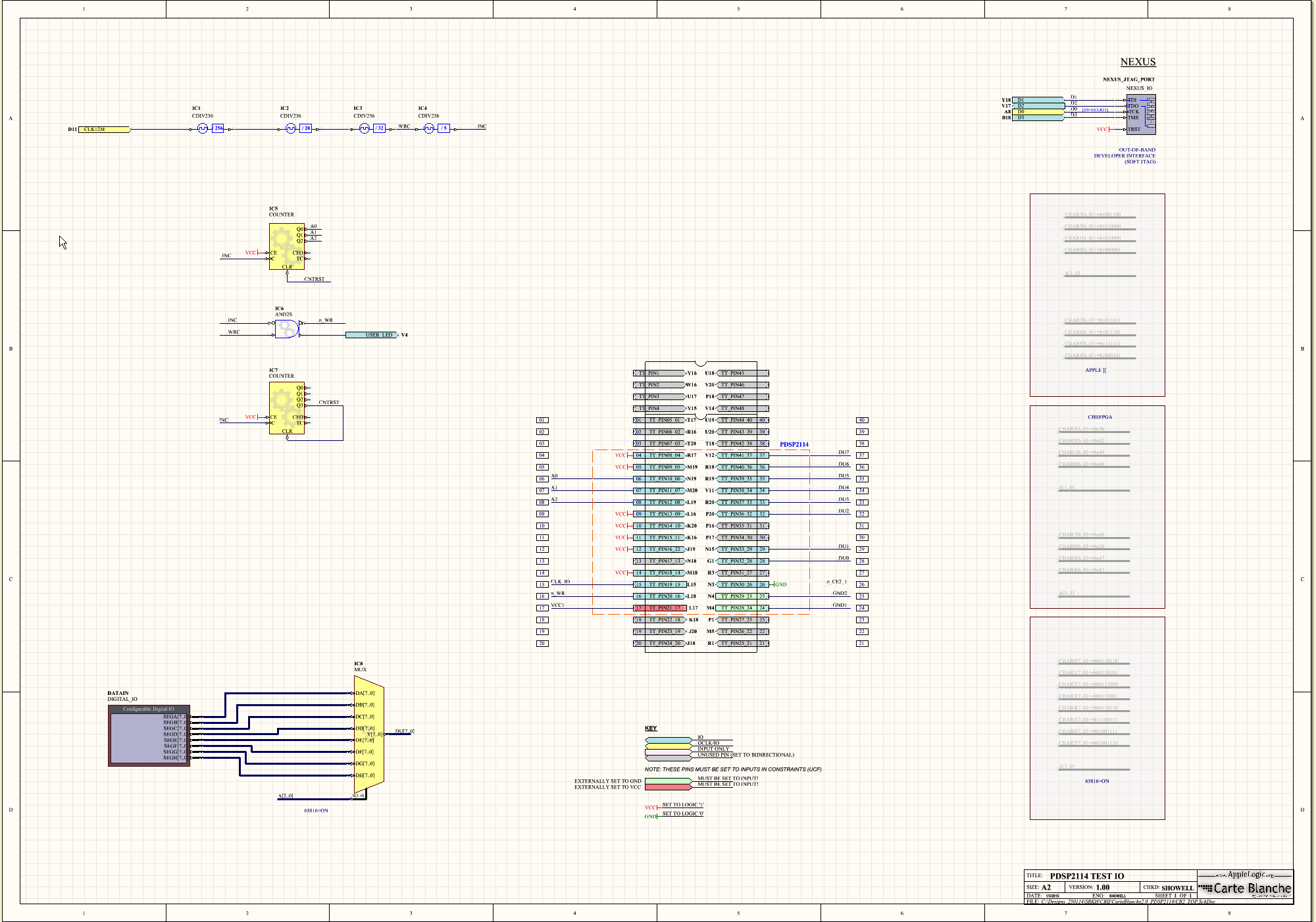
Task: Click the OUT-OF-BAND developer interface note
Action: pos(1125,156)
